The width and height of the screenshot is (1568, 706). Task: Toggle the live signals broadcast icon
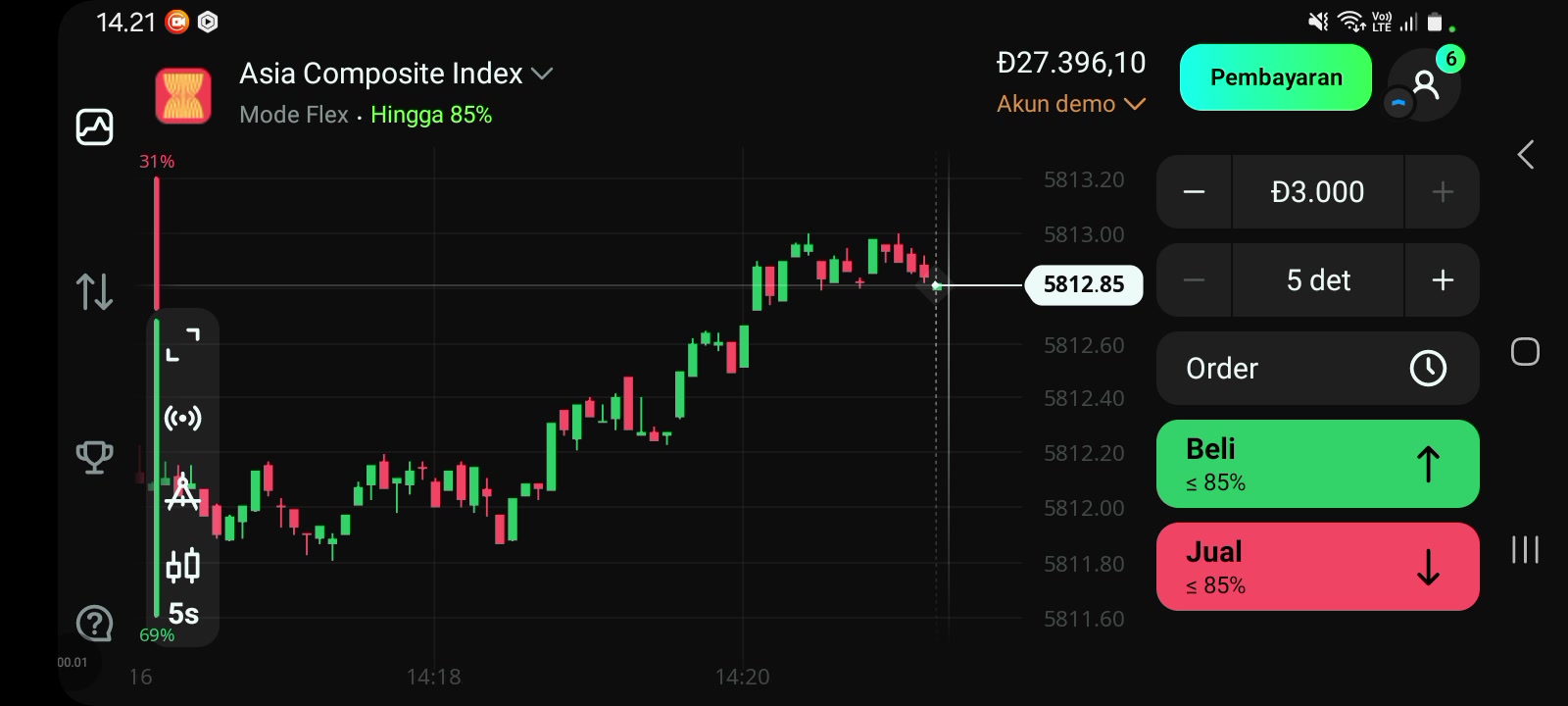pos(183,419)
